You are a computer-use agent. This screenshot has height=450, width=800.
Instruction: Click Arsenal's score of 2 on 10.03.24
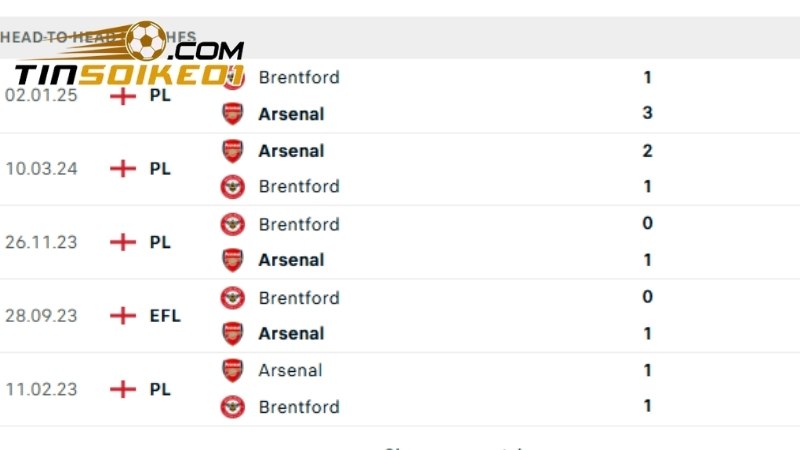648,151
